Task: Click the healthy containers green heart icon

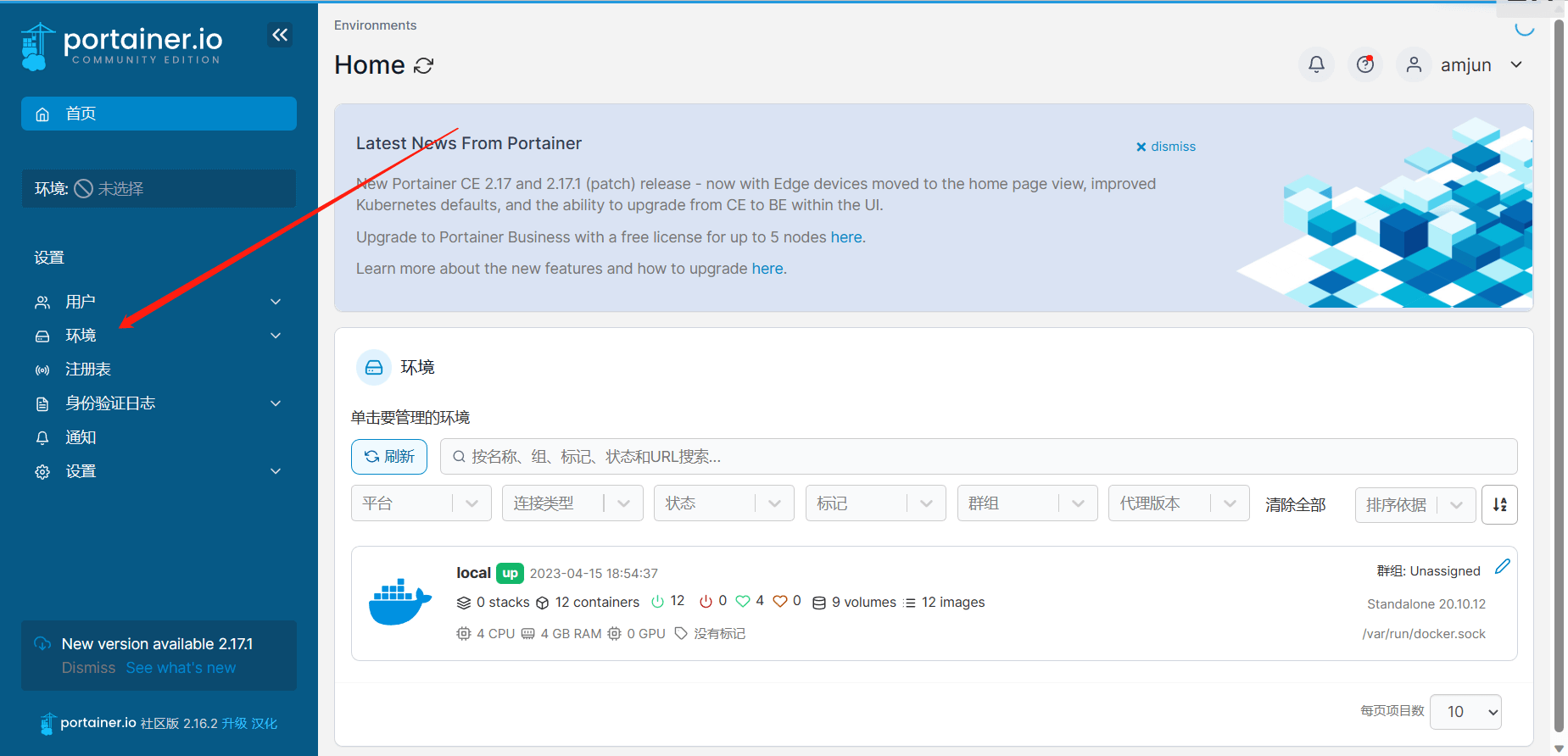Action: (743, 601)
